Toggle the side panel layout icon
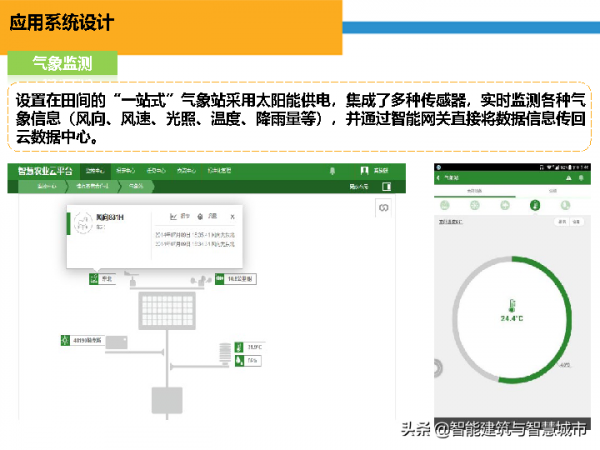This screenshot has width=600, height=450. [386, 186]
